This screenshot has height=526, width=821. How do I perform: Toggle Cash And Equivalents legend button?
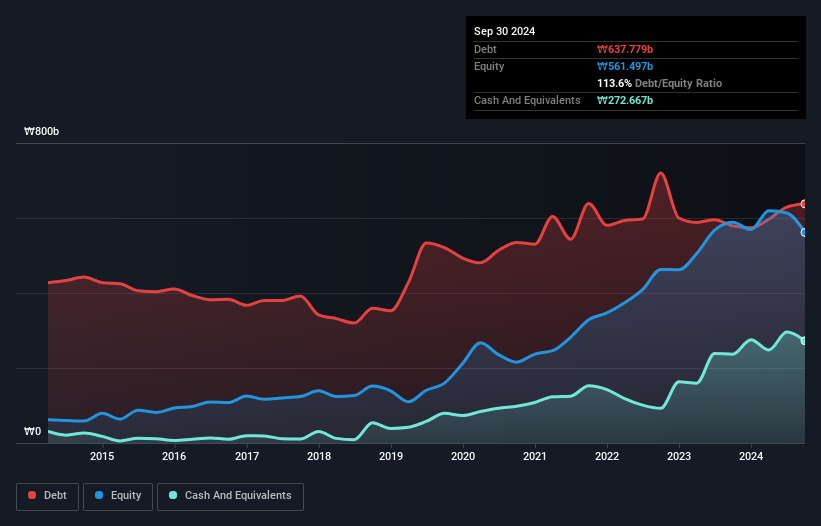tap(230, 496)
